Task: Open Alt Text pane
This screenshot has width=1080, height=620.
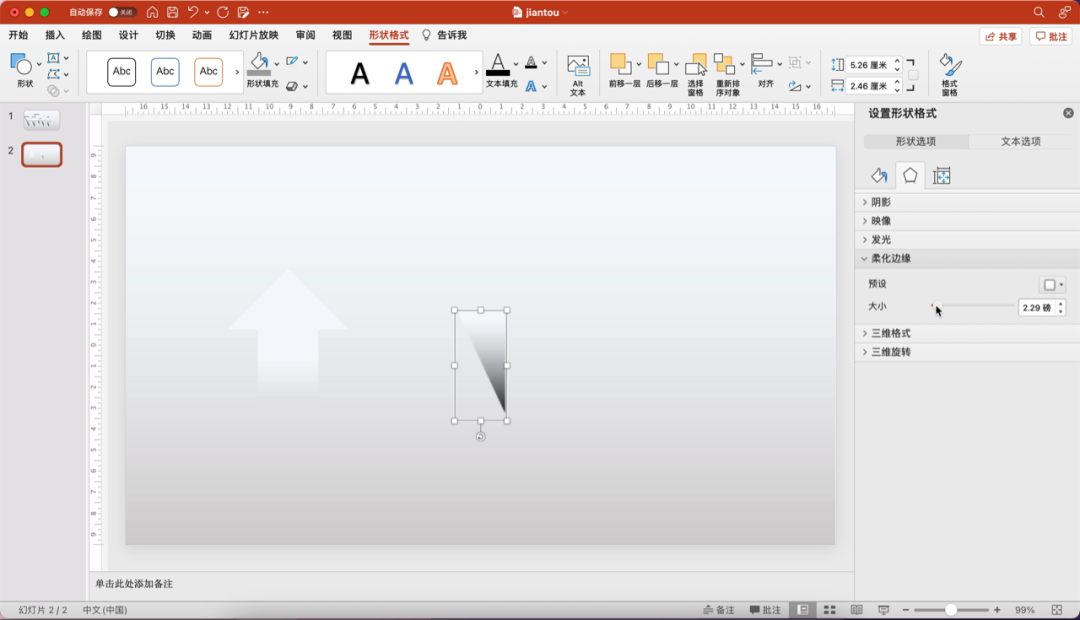Action: 578,74
